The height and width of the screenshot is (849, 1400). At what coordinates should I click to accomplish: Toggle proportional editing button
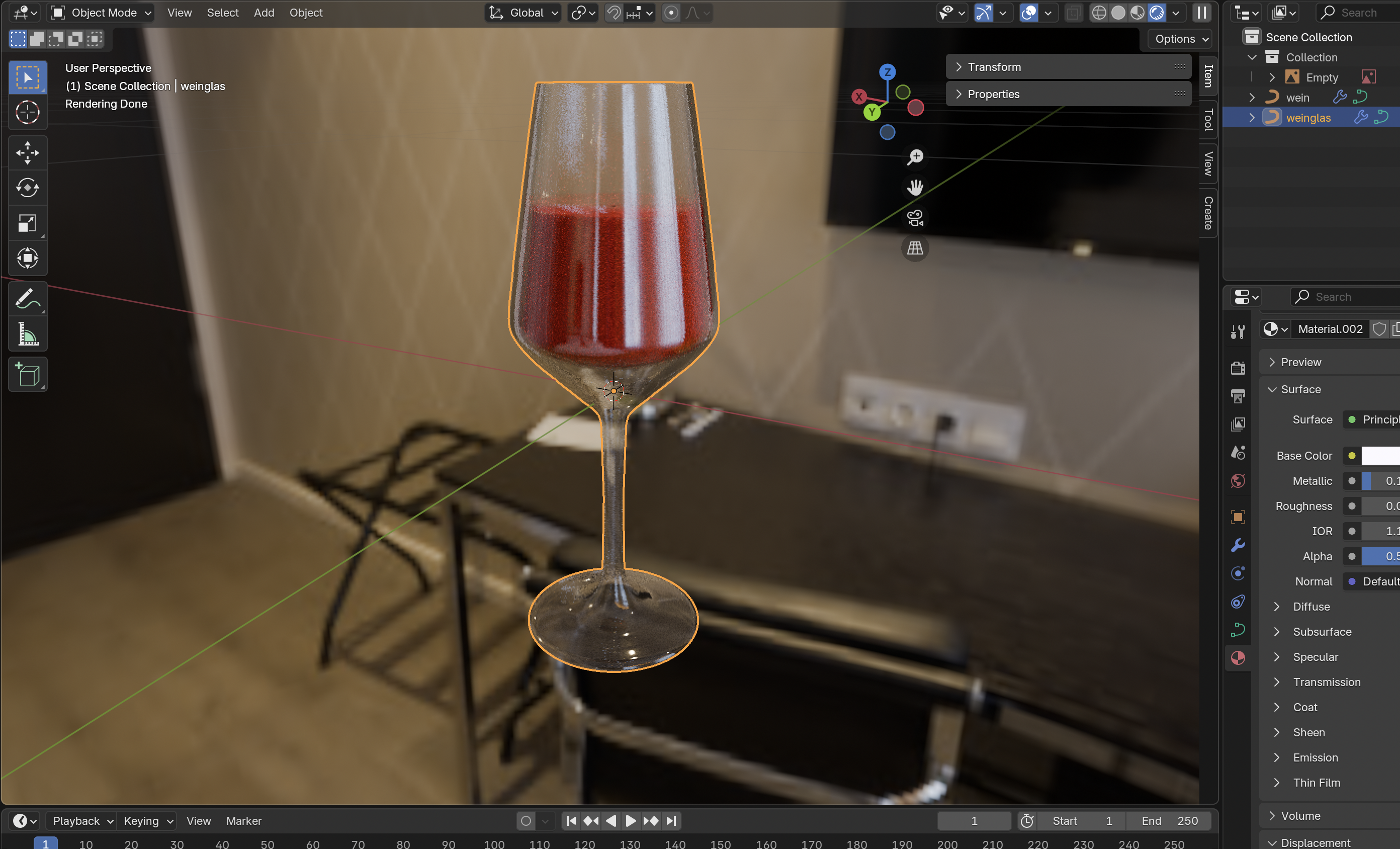pos(671,13)
